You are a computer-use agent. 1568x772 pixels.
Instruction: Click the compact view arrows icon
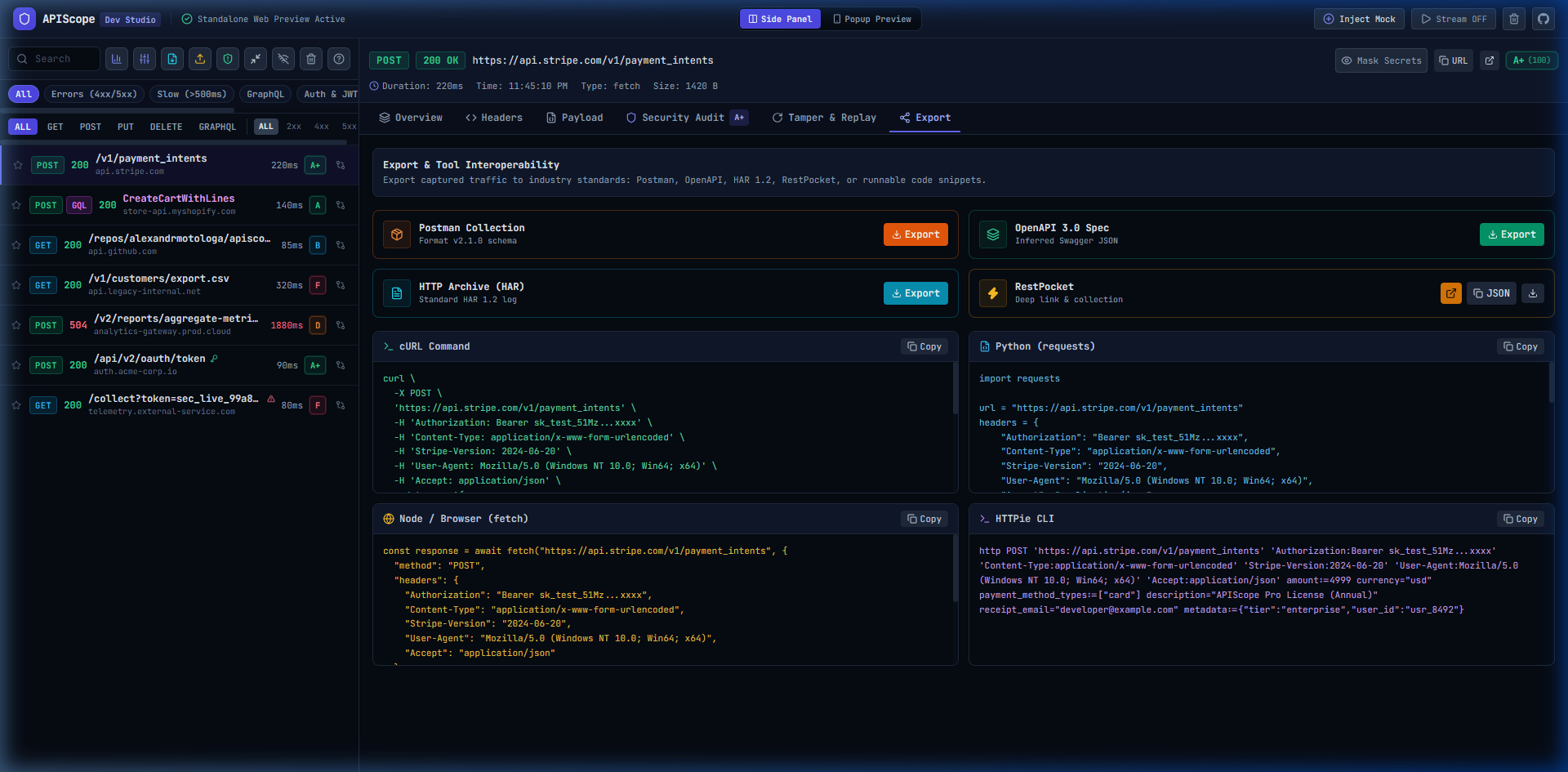[x=256, y=59]
